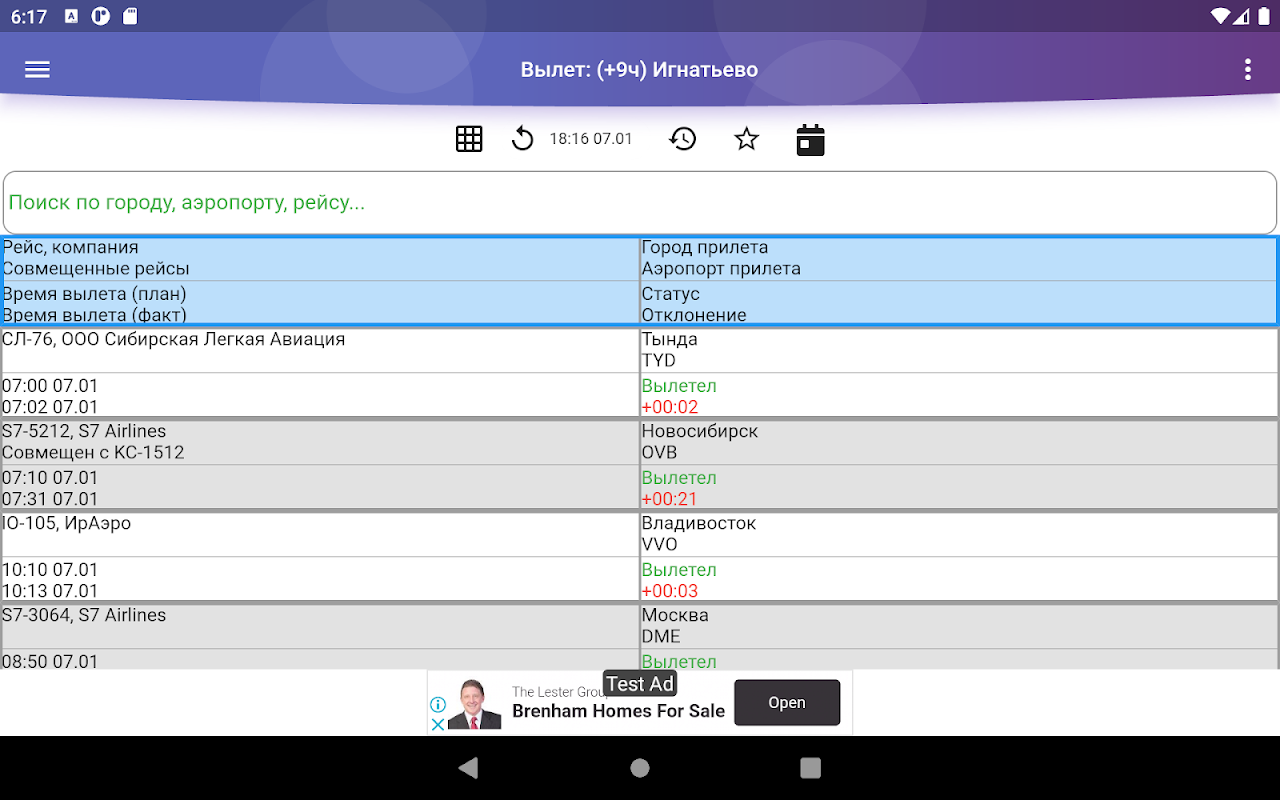Close the ad with X icon
The image size is (1280, 800).
[437, 724]
